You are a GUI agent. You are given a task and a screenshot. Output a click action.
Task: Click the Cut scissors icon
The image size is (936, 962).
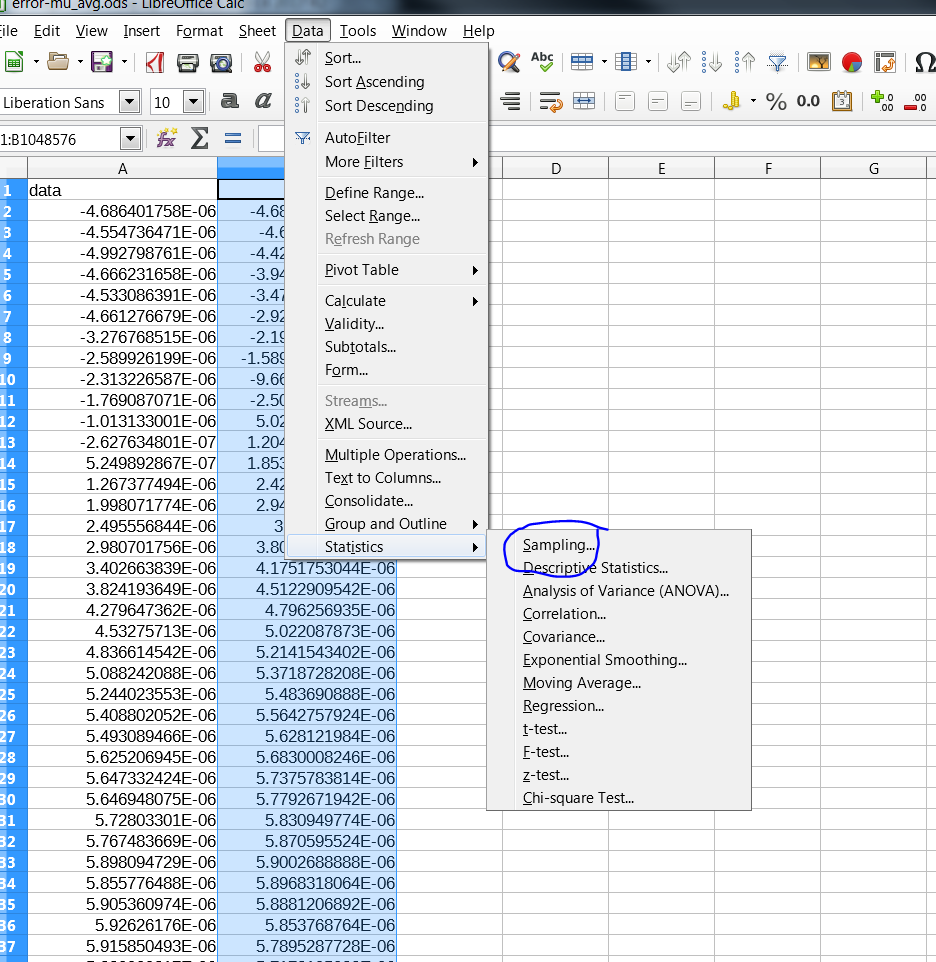[262, 63]
